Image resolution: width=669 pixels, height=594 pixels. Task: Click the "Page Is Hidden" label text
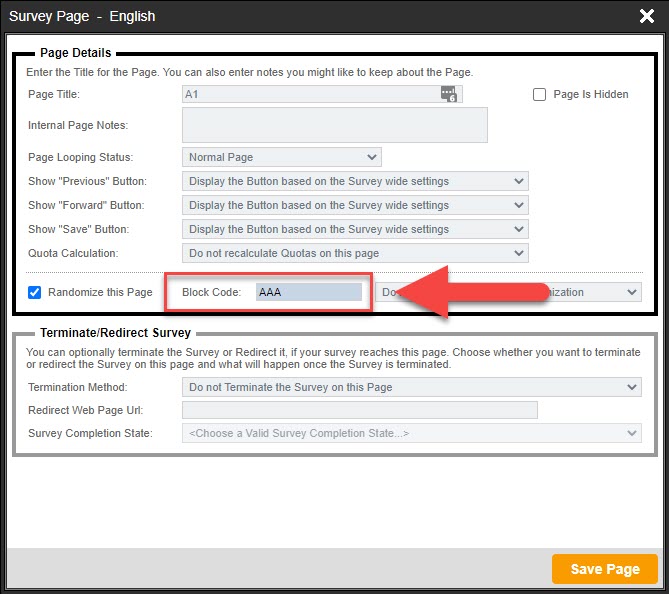pos(590,94)
